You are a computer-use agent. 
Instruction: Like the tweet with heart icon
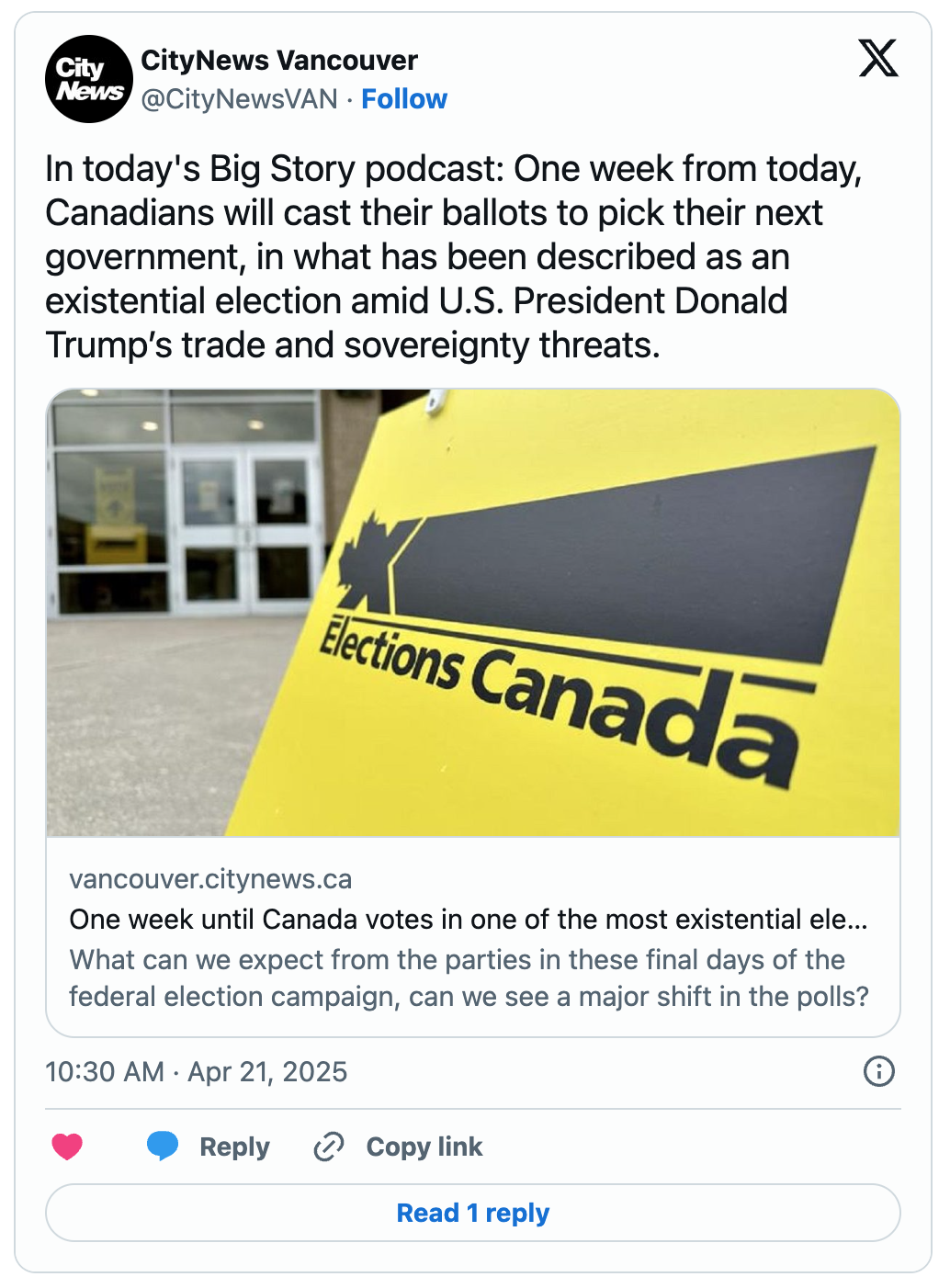[67, 1147]
